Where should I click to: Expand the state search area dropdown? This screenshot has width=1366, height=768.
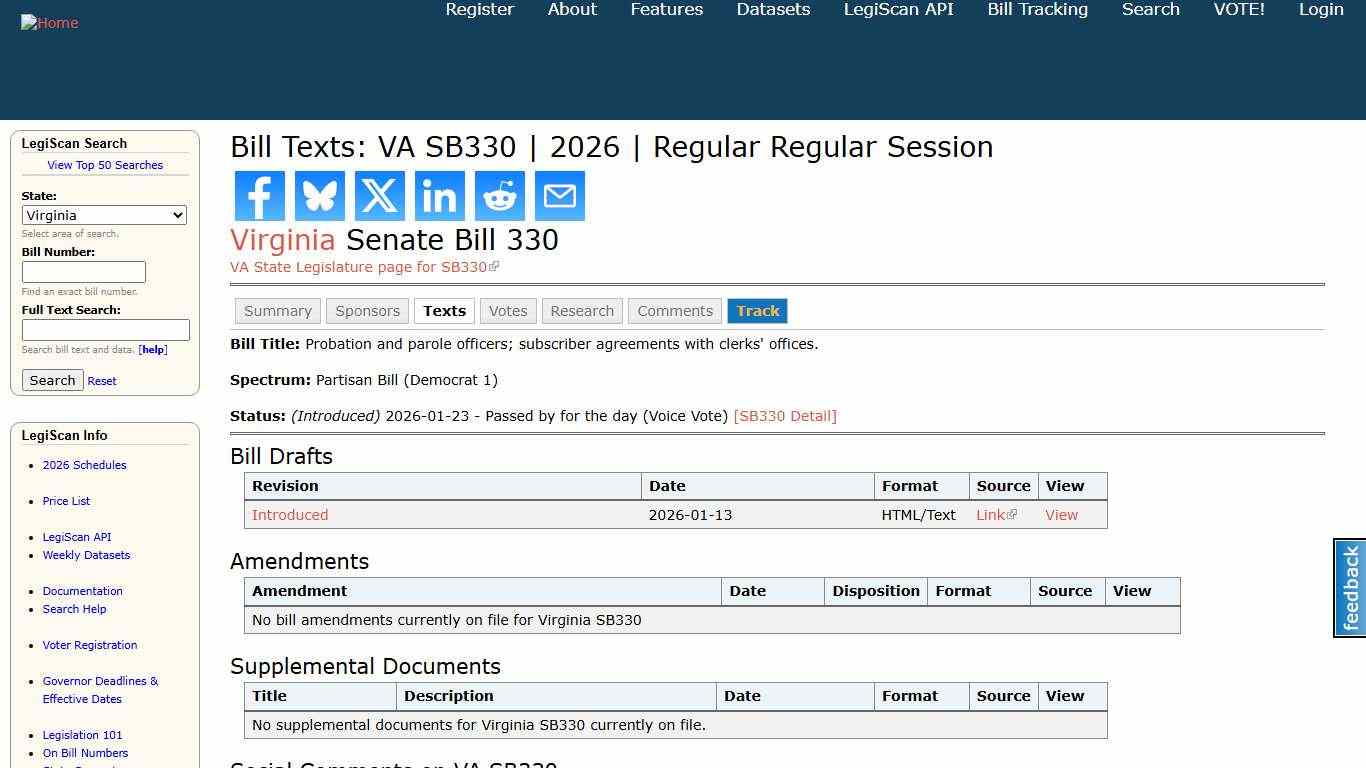[104, 215]
